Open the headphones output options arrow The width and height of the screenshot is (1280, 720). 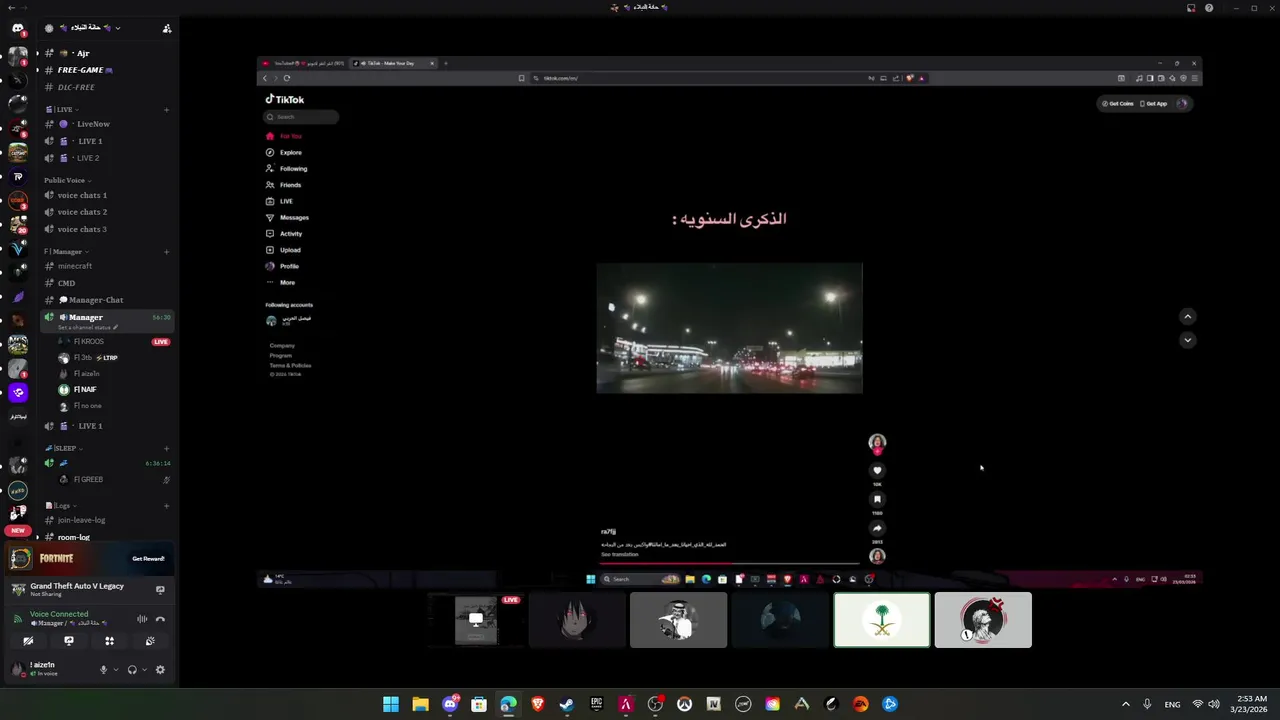(x=145, y=670)
